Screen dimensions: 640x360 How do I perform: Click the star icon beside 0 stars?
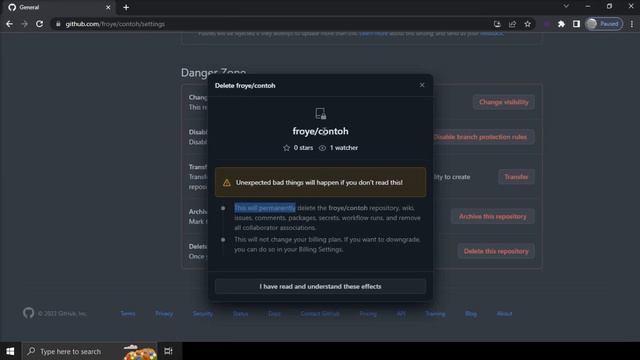[x=287, y=148]
